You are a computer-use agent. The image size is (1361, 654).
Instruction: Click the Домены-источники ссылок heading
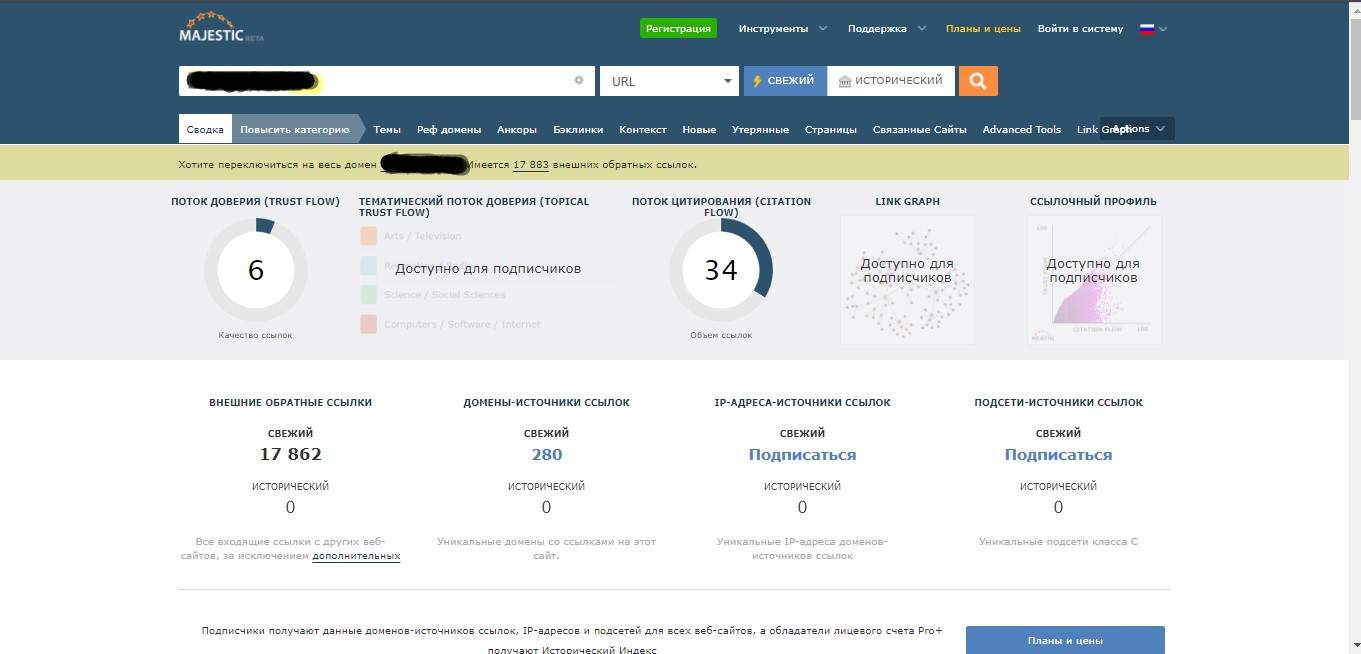[547, 403]
